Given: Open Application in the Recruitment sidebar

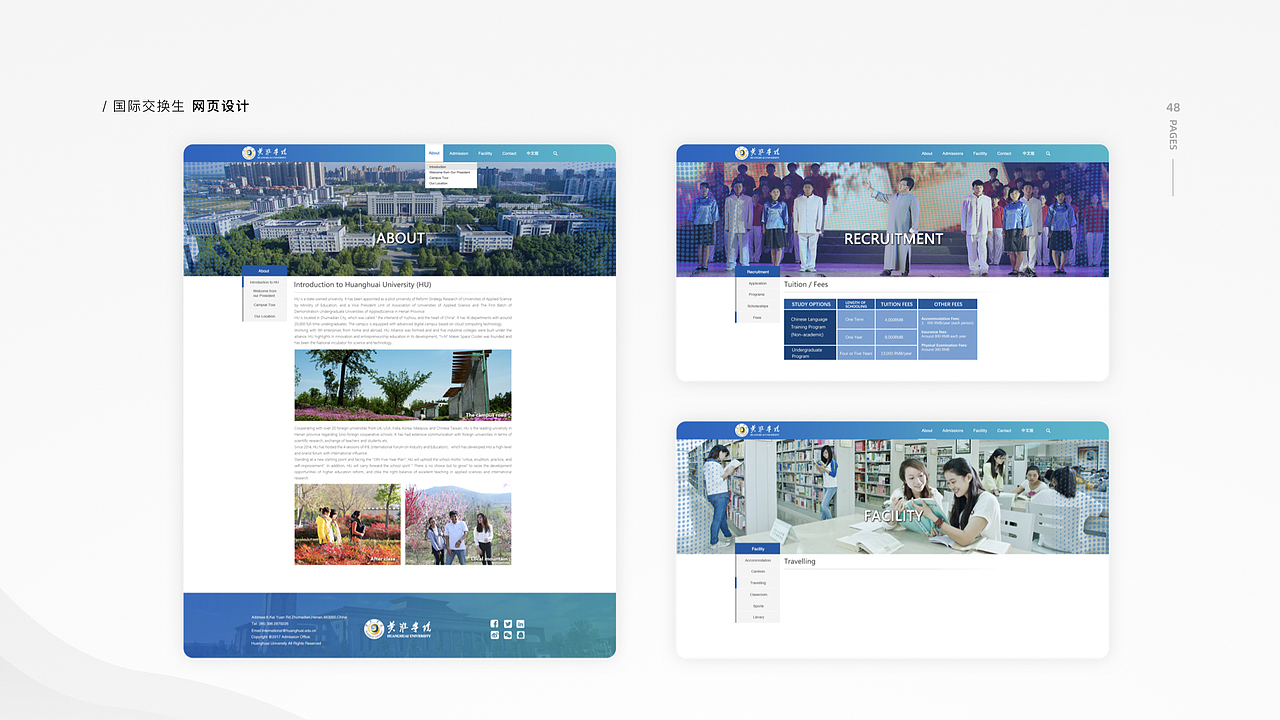Looking at the screenshot, I should [758, 283].
